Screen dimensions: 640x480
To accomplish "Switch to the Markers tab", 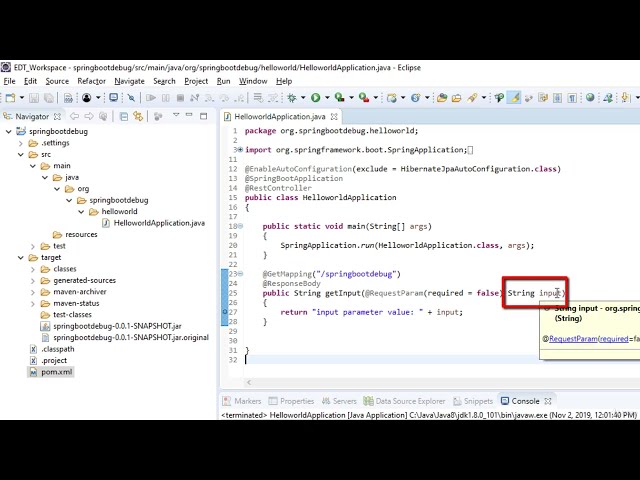I will pyautogui.click(x=242, y=401).
